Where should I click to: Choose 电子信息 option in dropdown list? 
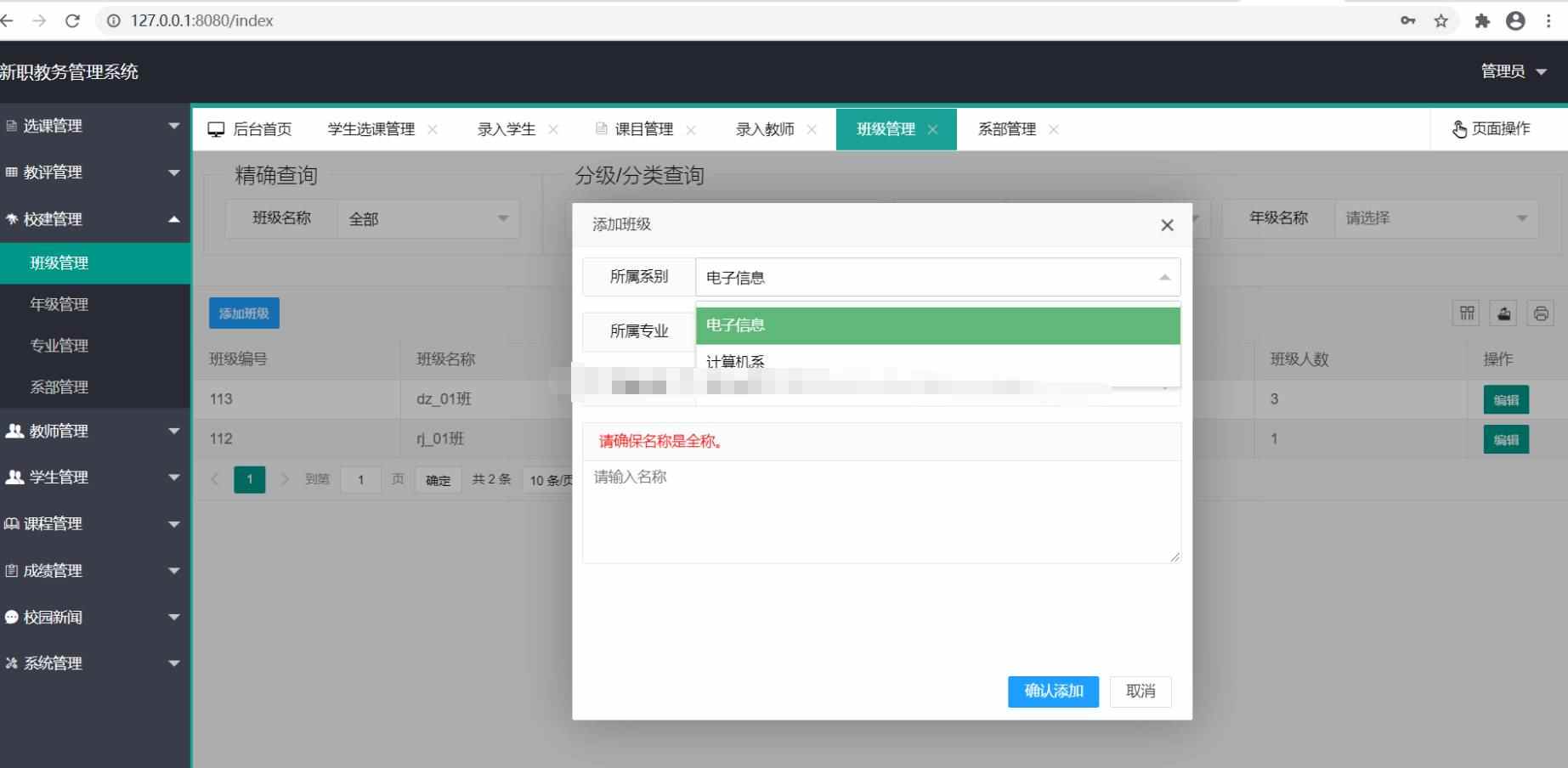(937, 325)
